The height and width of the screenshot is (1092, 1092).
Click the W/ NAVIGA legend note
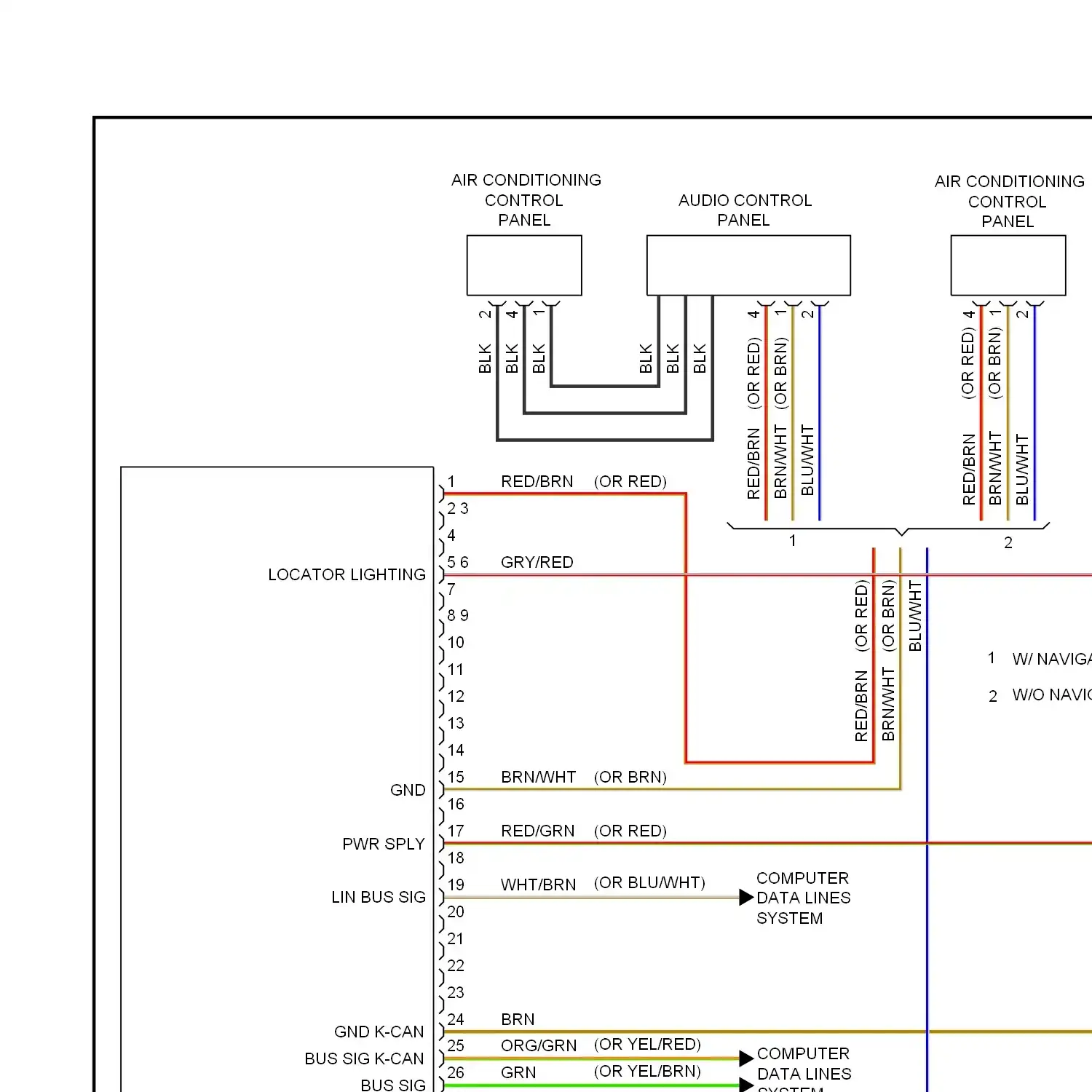click(x=1051, y=659)
